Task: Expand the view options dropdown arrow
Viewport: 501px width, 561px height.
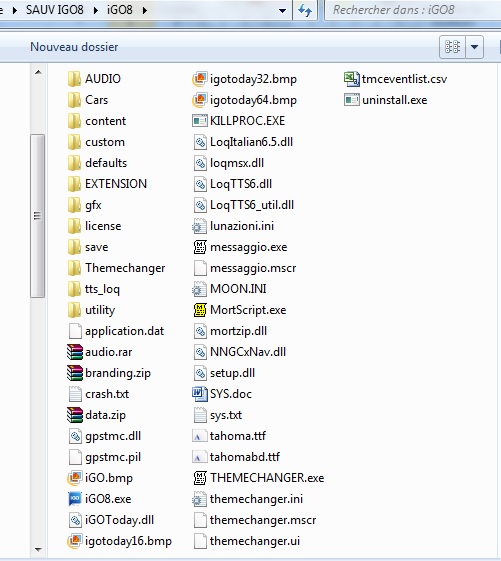Action: tap(475, 47)
